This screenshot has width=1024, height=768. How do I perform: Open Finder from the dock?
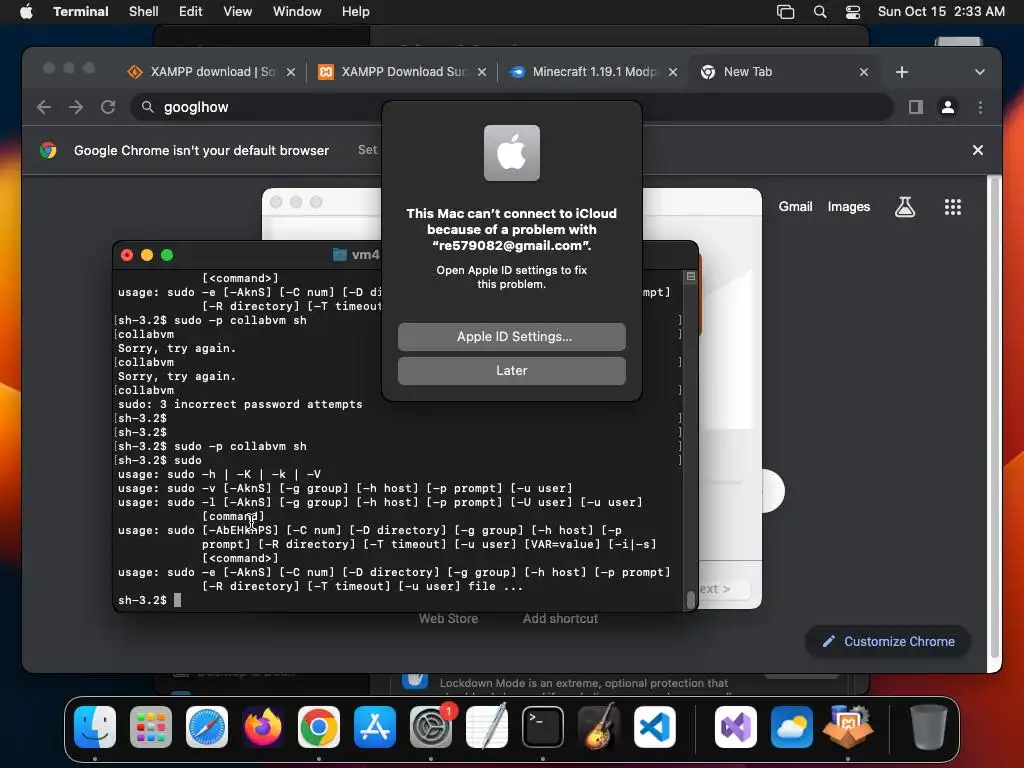point(95,726)
